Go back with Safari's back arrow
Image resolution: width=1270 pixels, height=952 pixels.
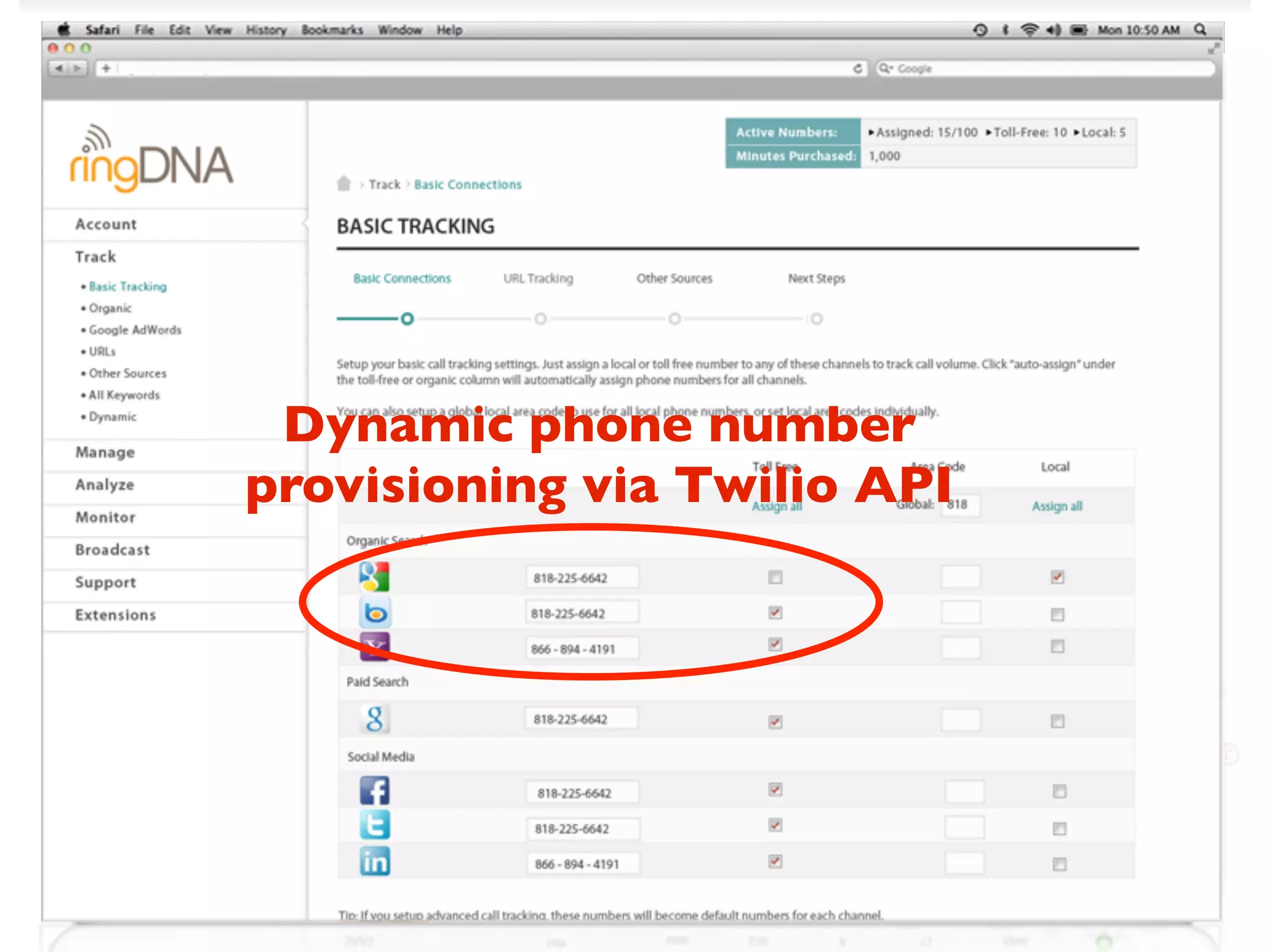58,68
